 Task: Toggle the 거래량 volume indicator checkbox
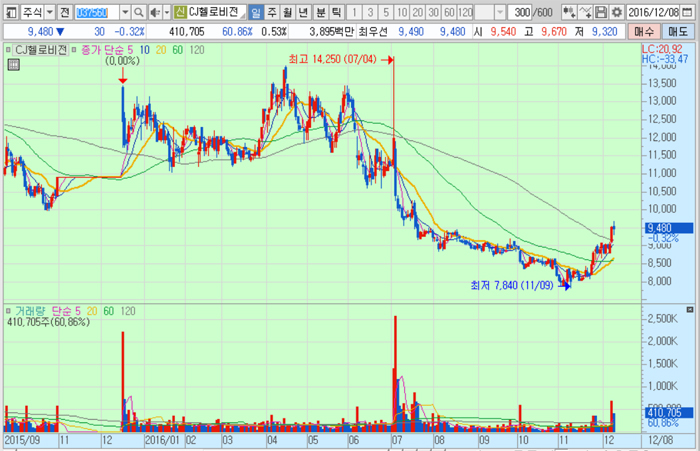coord(9,310)
